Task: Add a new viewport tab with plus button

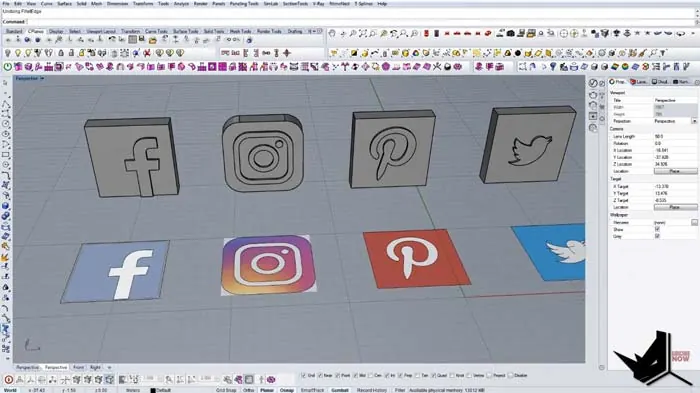Action: pyautogui.click(x=109, y=367)
